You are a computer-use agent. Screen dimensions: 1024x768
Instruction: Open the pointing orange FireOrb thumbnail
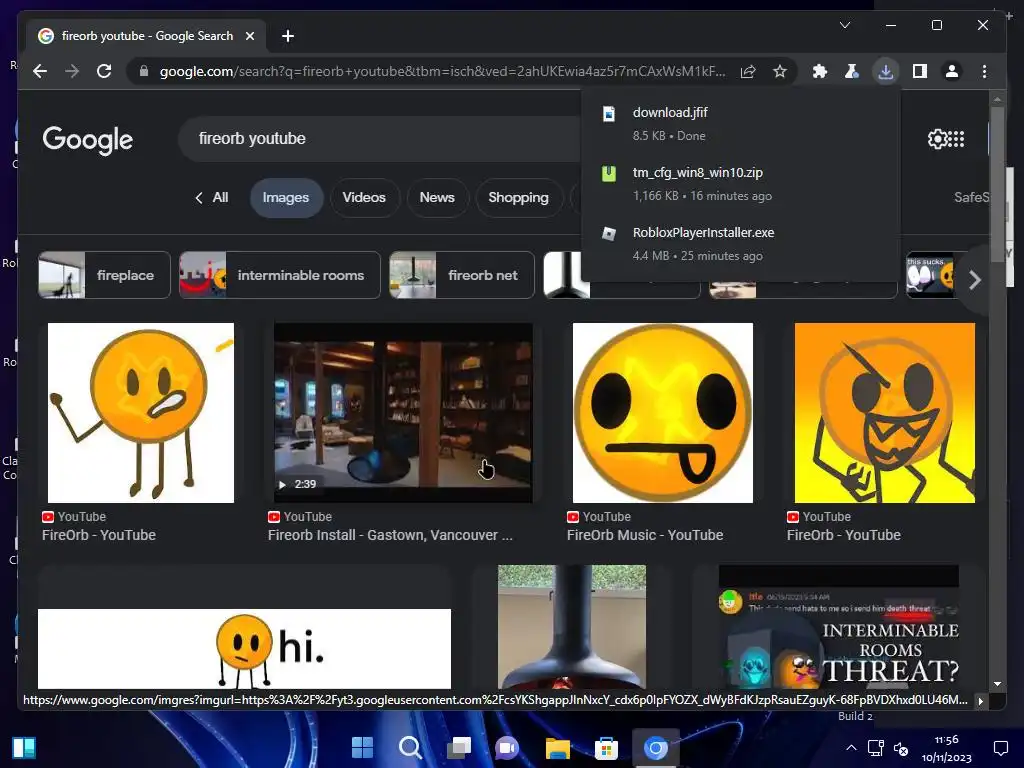(141, 413)
